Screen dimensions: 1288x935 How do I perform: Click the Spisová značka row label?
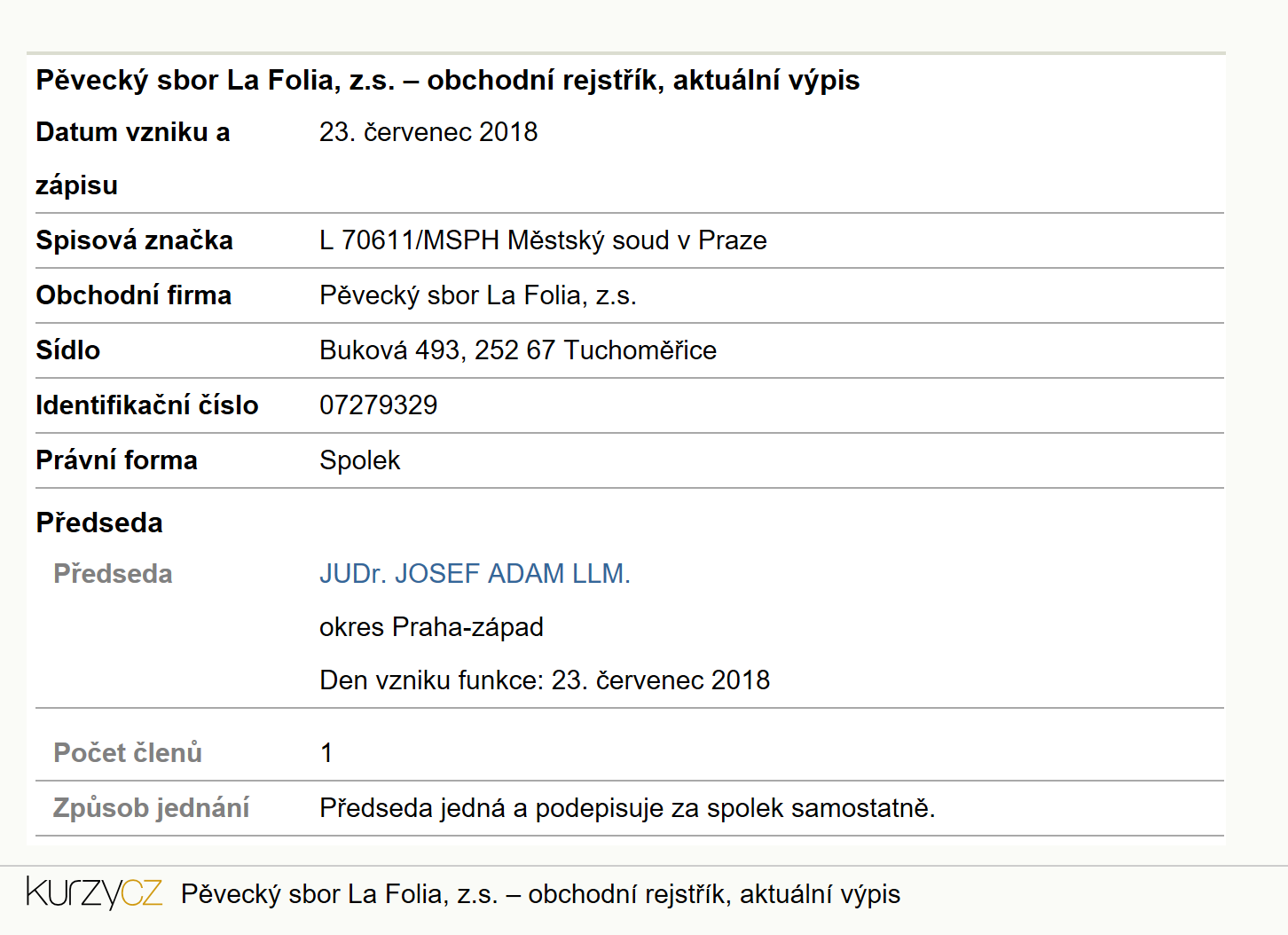134,240
